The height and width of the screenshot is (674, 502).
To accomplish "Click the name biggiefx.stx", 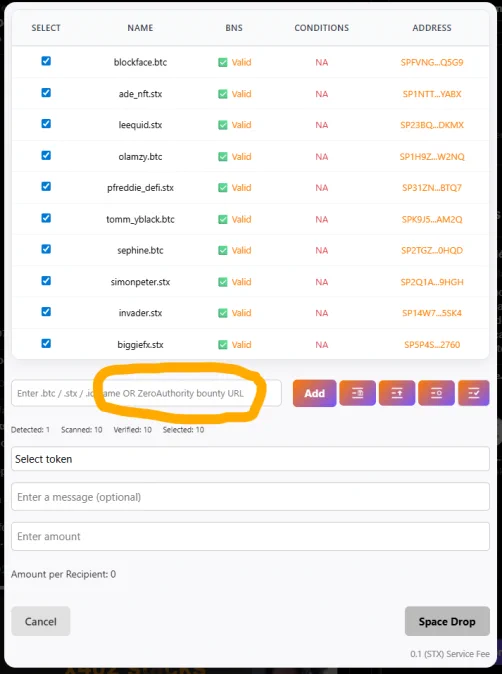I will click(140, 345).
